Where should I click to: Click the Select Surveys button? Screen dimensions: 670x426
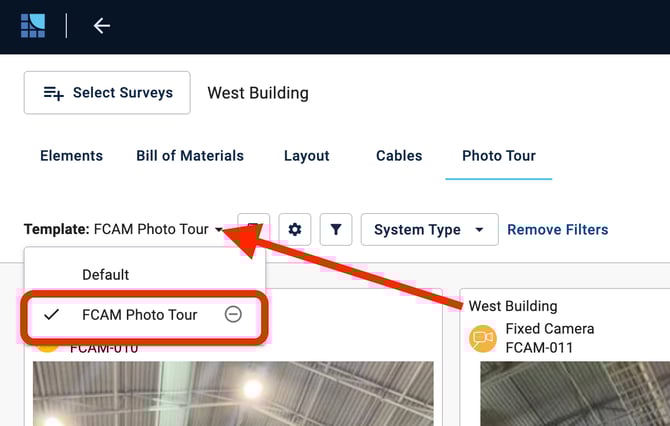(107, 93)
